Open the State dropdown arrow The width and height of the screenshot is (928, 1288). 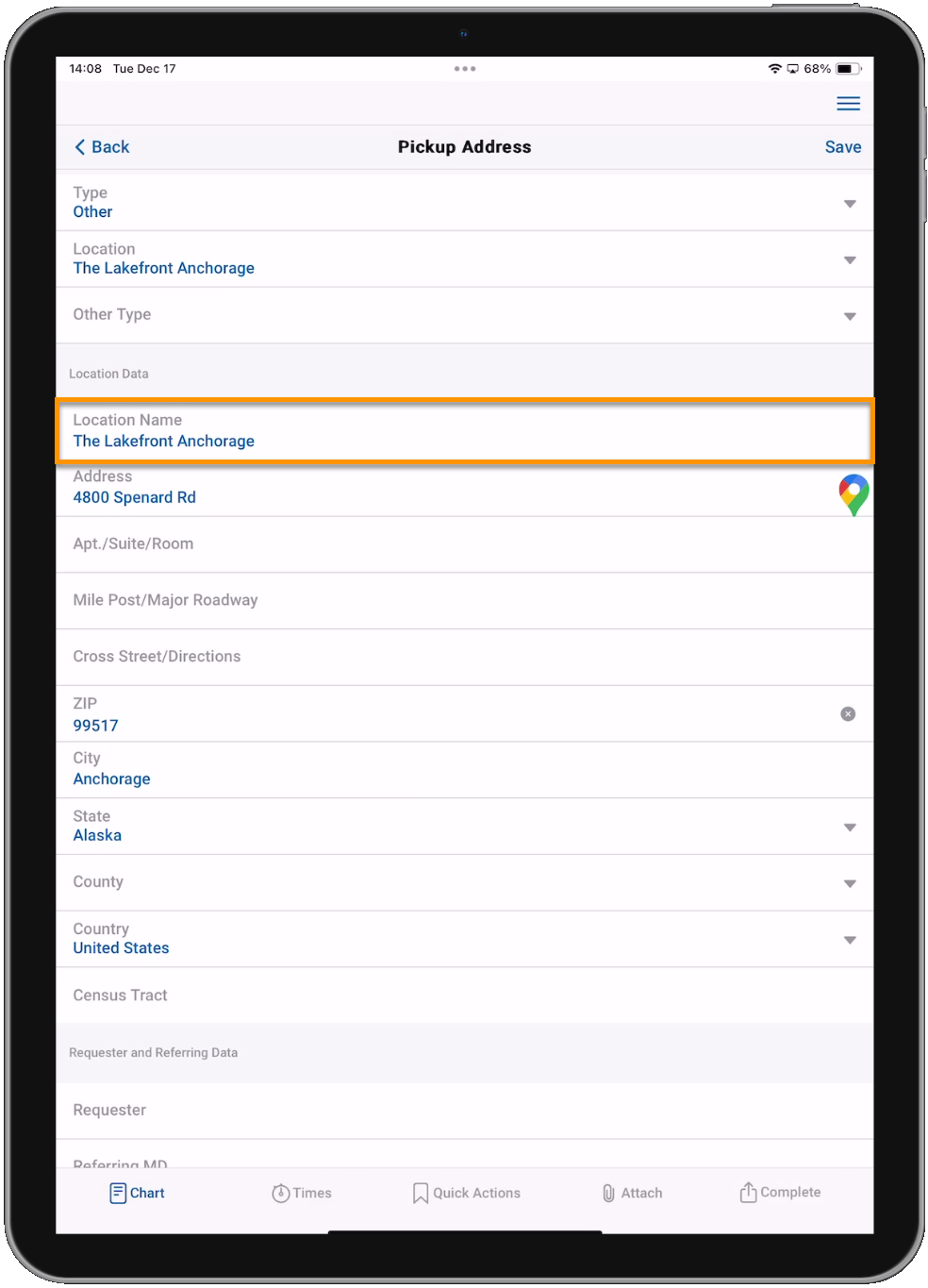coord(850,828)
